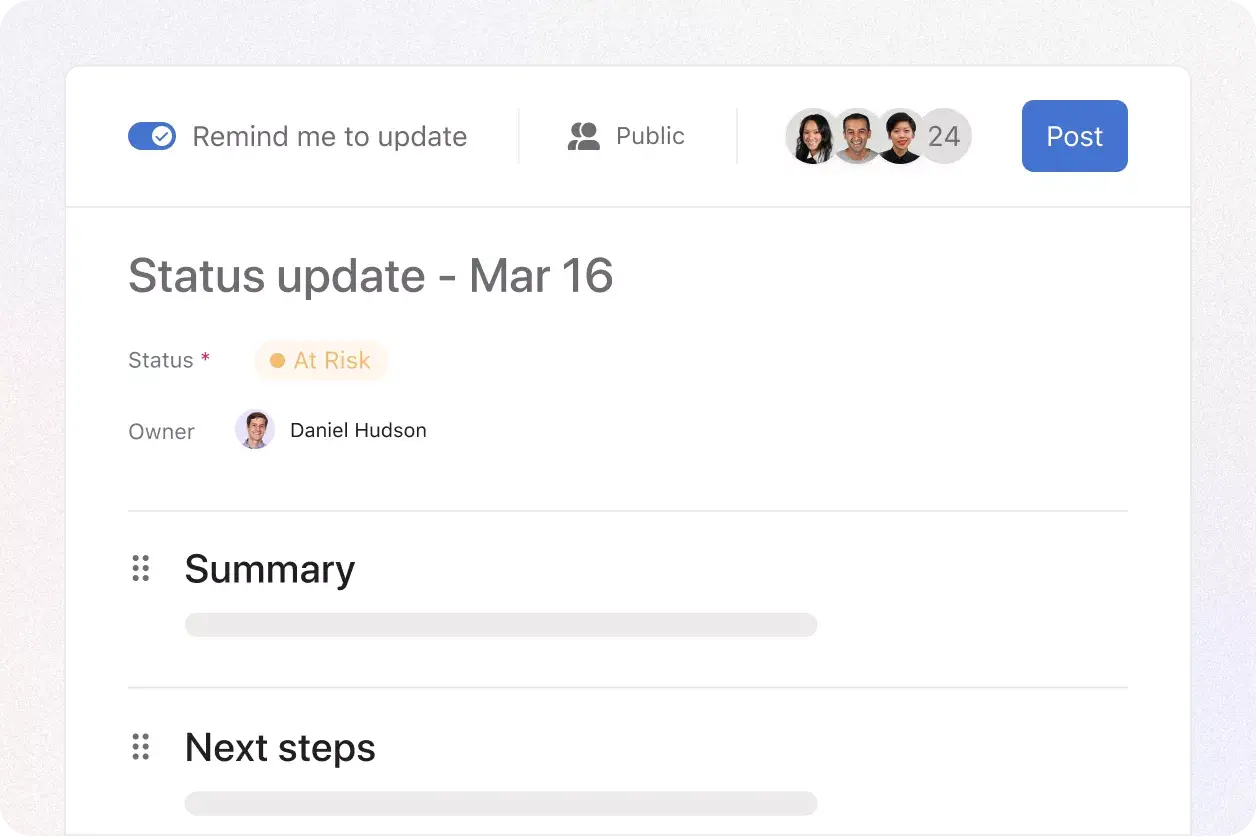Click the Status update title to edit it
The image size is (1256, 836).
tap(370, 276)
